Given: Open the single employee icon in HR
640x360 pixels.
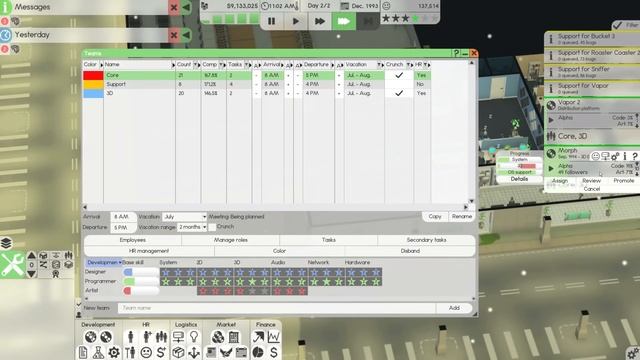Looking at the screenshot, I should click(x=131, y=337).
